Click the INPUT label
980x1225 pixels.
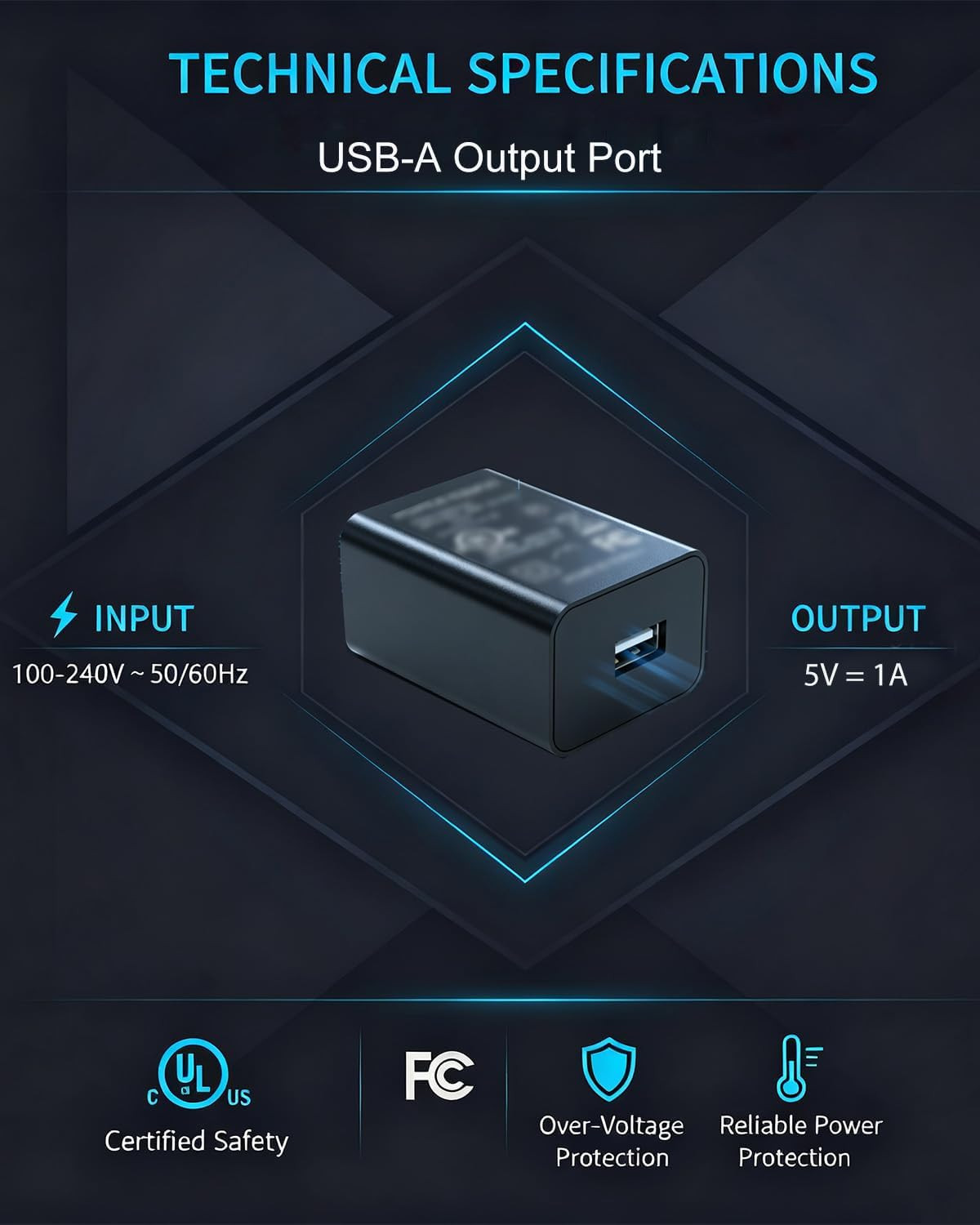coord(144,618)
